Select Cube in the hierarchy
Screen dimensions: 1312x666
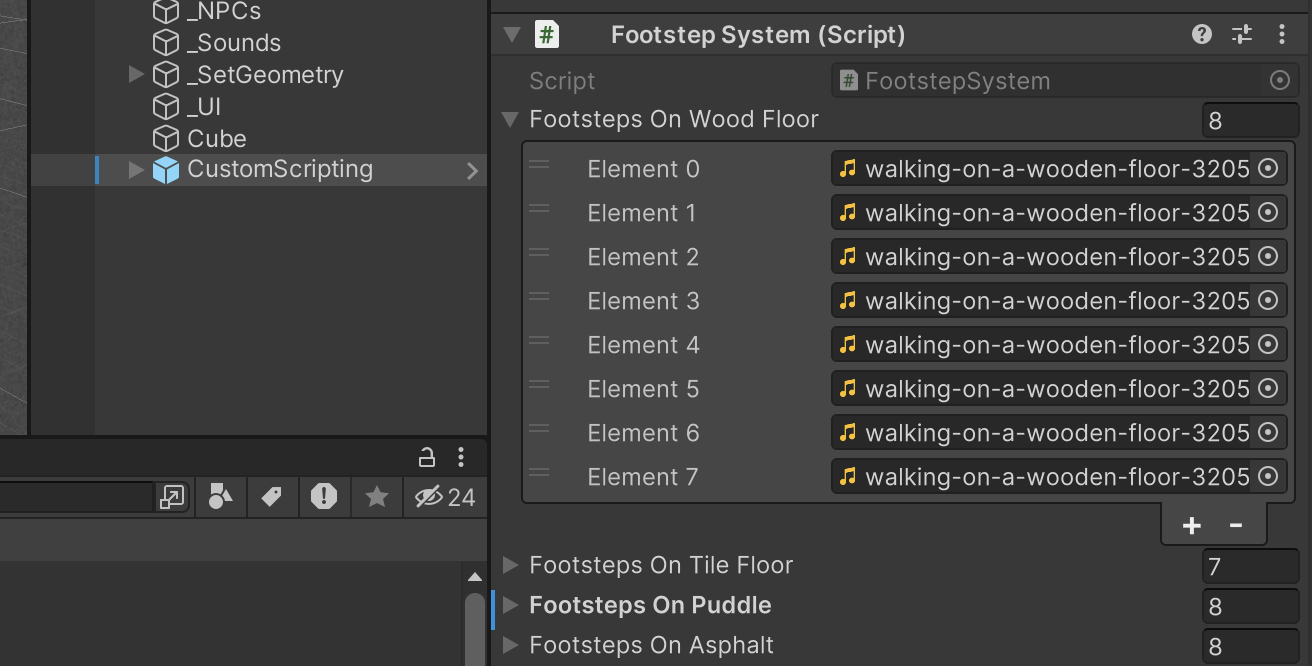click(216, 139)
